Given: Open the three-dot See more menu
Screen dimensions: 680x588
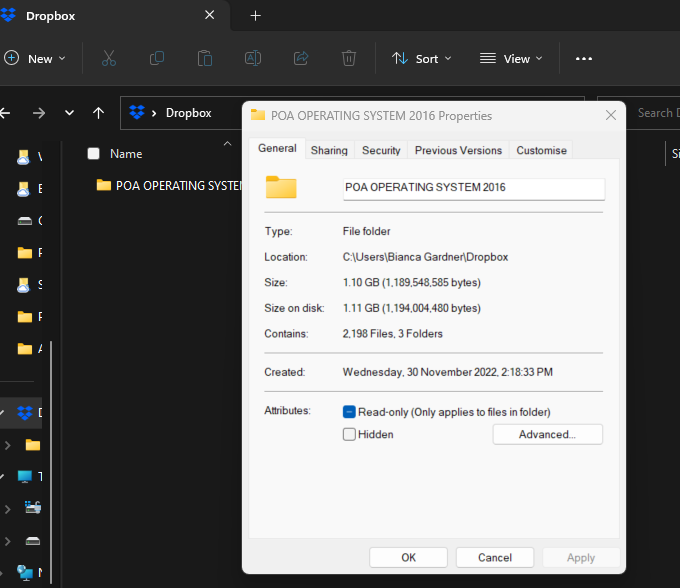Looking at the screenshot, I should click(584, 59).
